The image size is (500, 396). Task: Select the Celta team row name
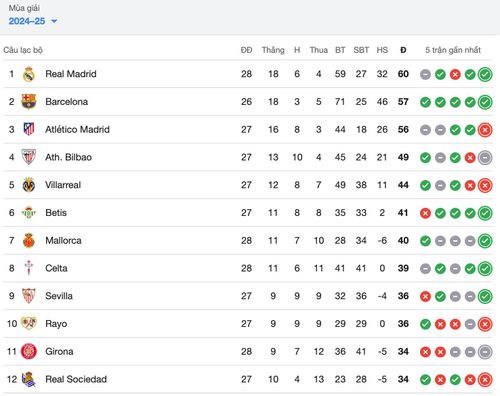(56, 268)
